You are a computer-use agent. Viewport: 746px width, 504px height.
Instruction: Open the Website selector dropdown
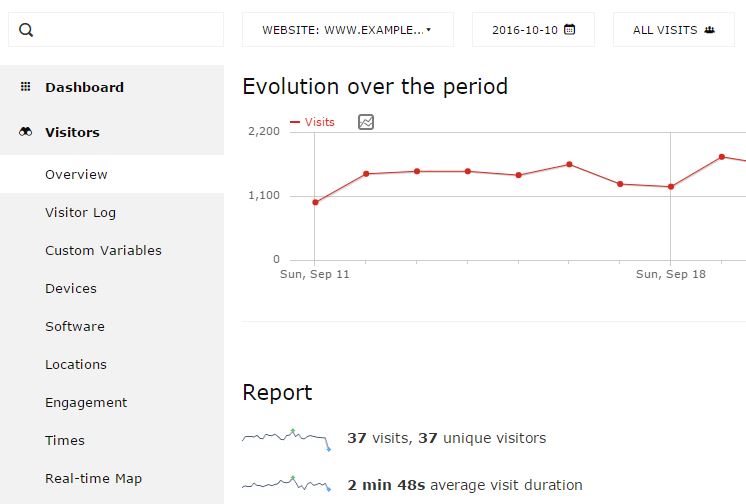point(347,30)
